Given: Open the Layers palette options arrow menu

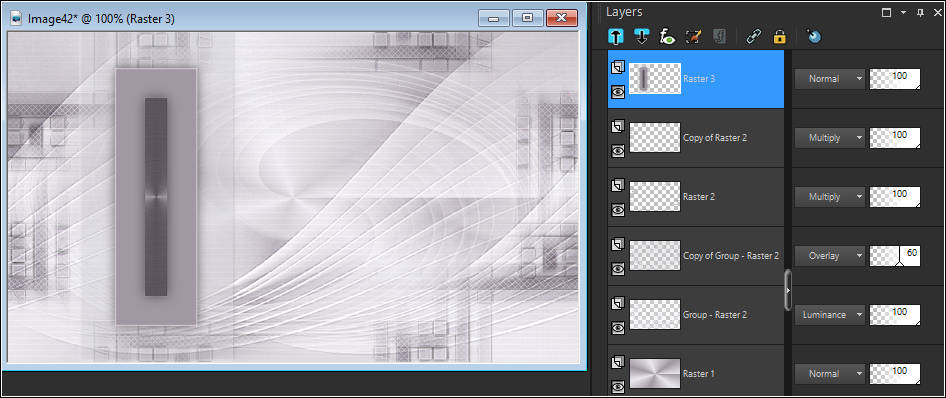Looking at the screenshot, I should (903, 13).
